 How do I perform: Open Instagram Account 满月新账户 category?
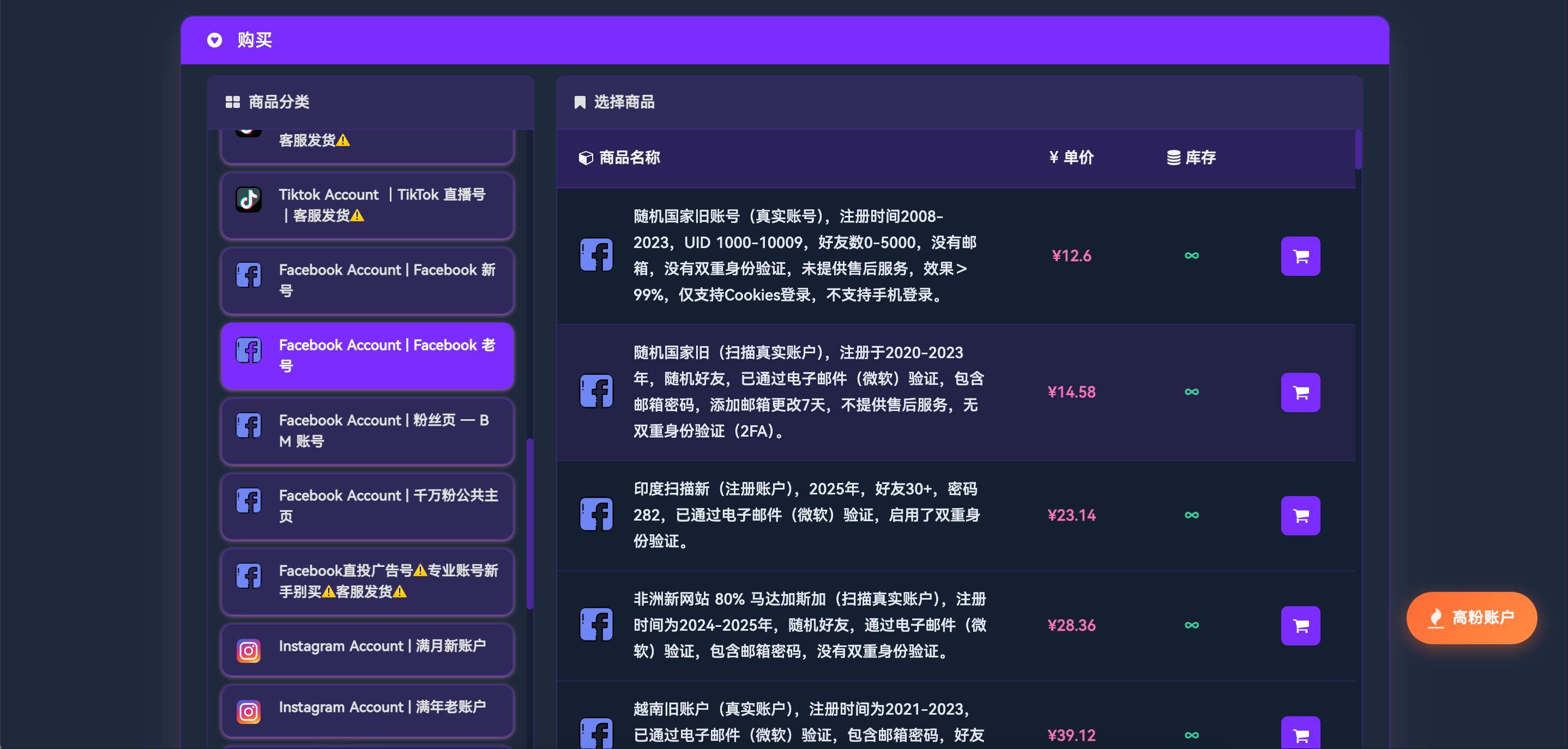pos(367,649)
